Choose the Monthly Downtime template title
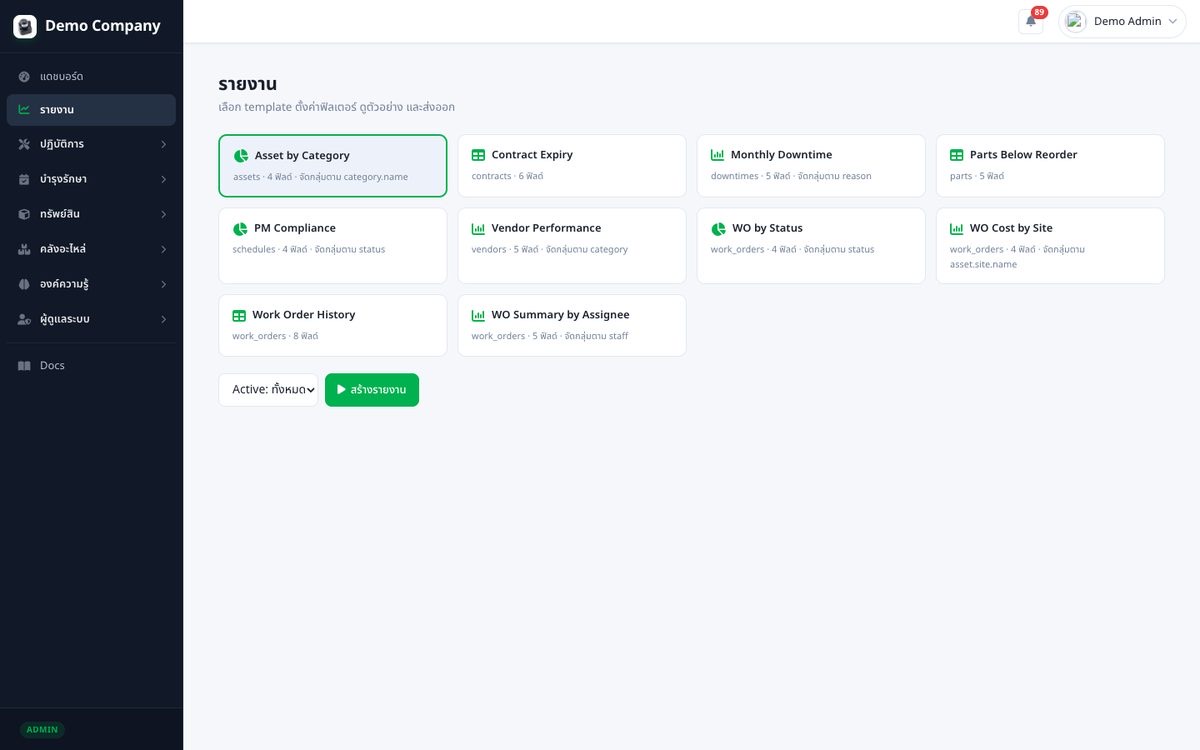The height and width of the screenshot is (750, 1200). [781, 155]
